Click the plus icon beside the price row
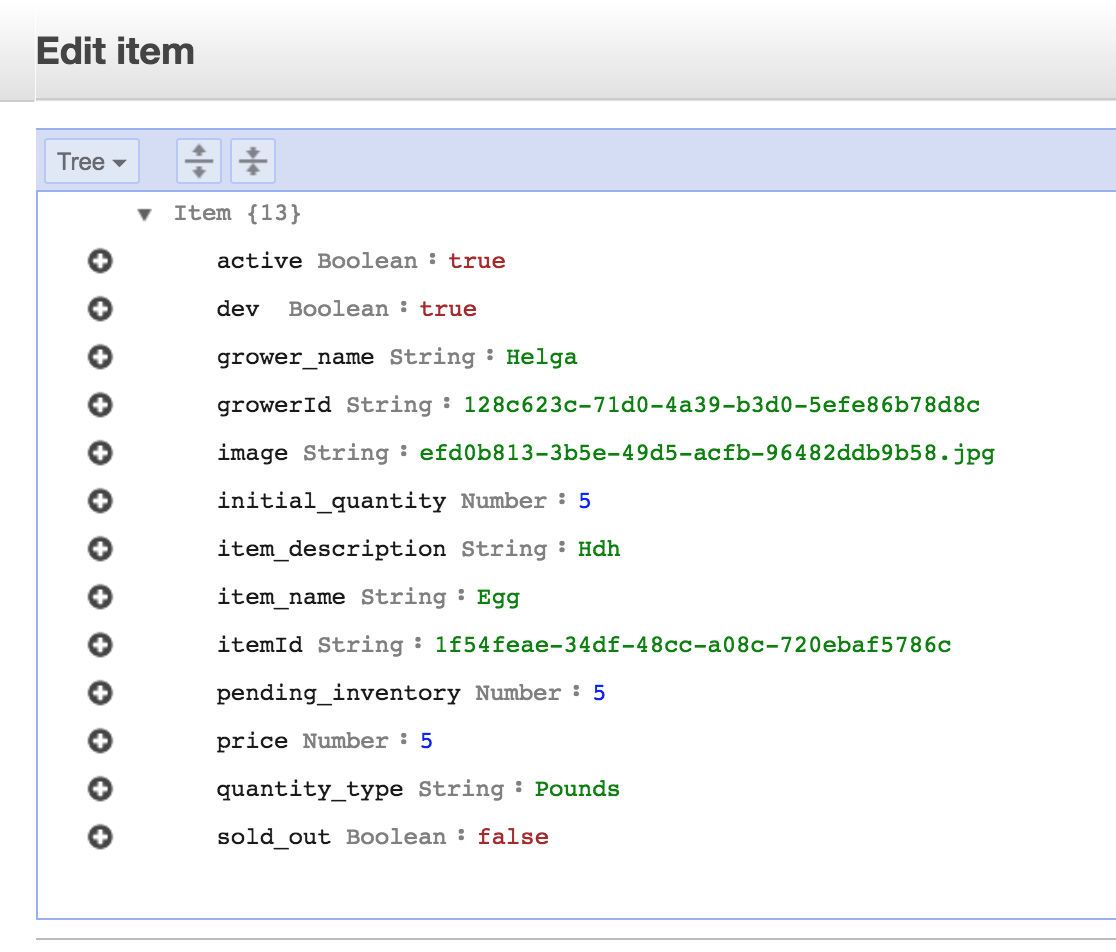This screenshot has width=1116, height=952. pyautogui.click(x=100, y=741)
